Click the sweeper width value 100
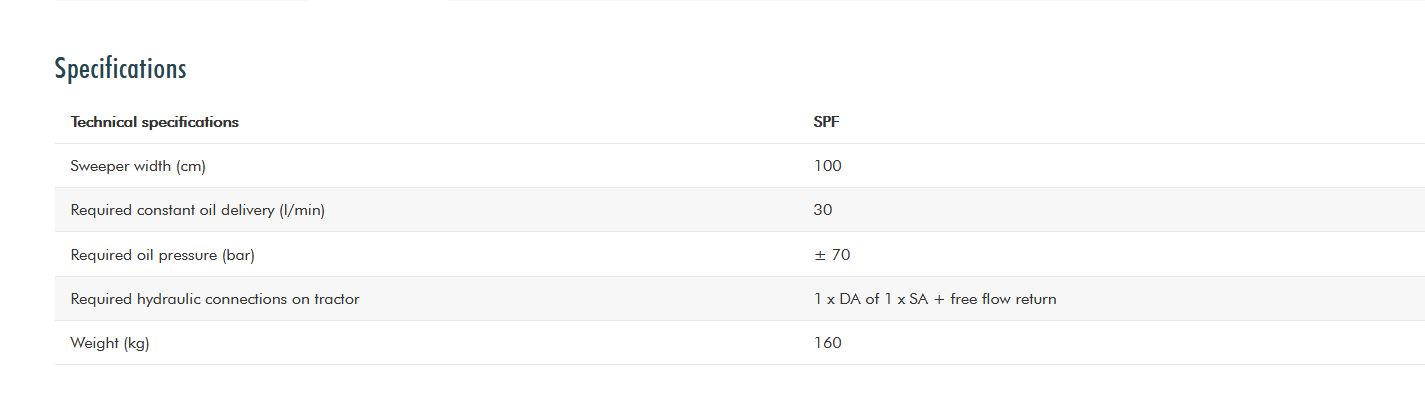The image size is (1425, 407). (827, 166)
